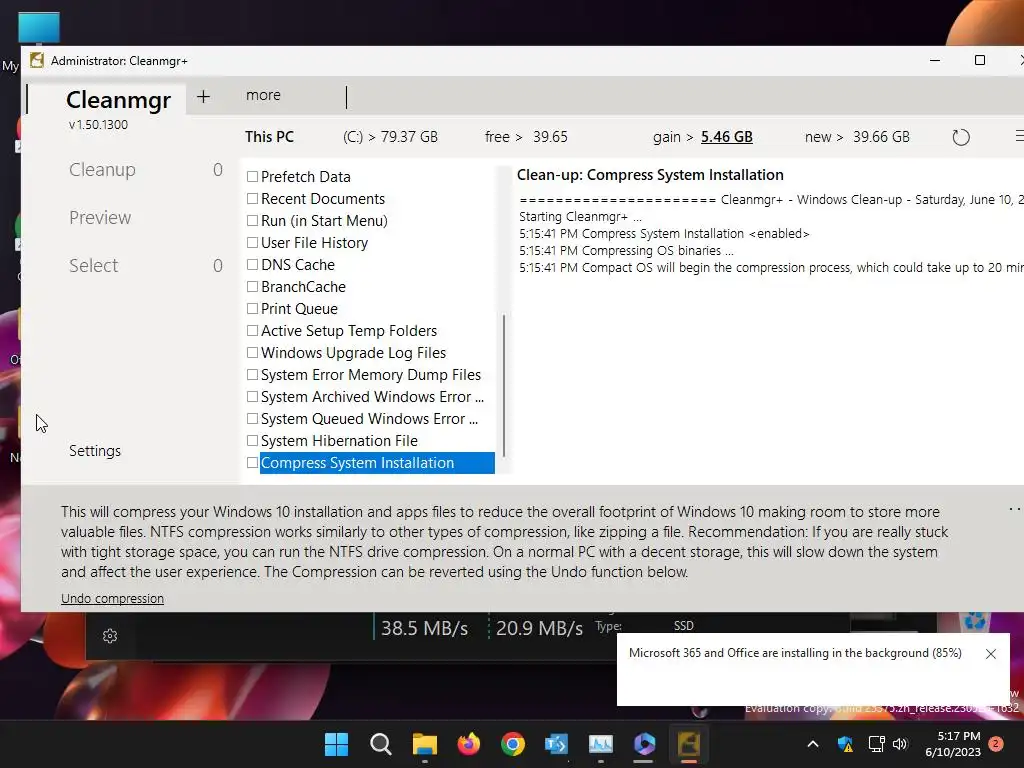Click the (C:) > 79.37 GB drive text

point(390,137)
